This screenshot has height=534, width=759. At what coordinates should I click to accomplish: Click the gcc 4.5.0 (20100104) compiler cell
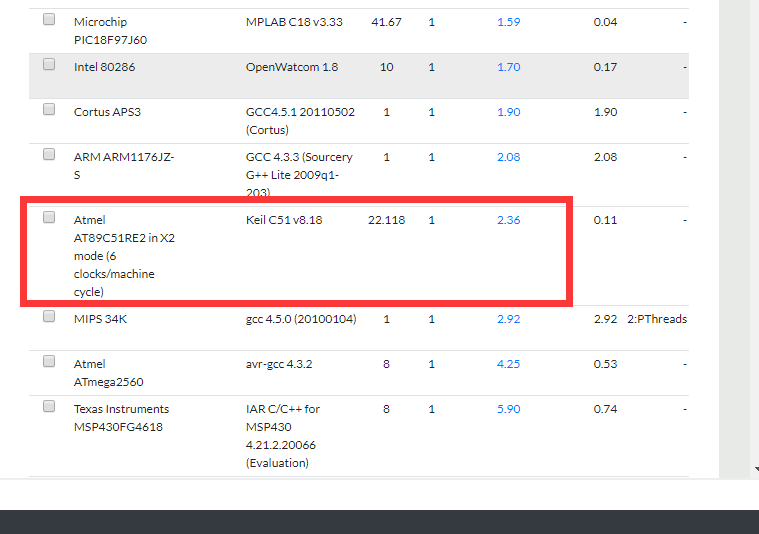point(301,319)
